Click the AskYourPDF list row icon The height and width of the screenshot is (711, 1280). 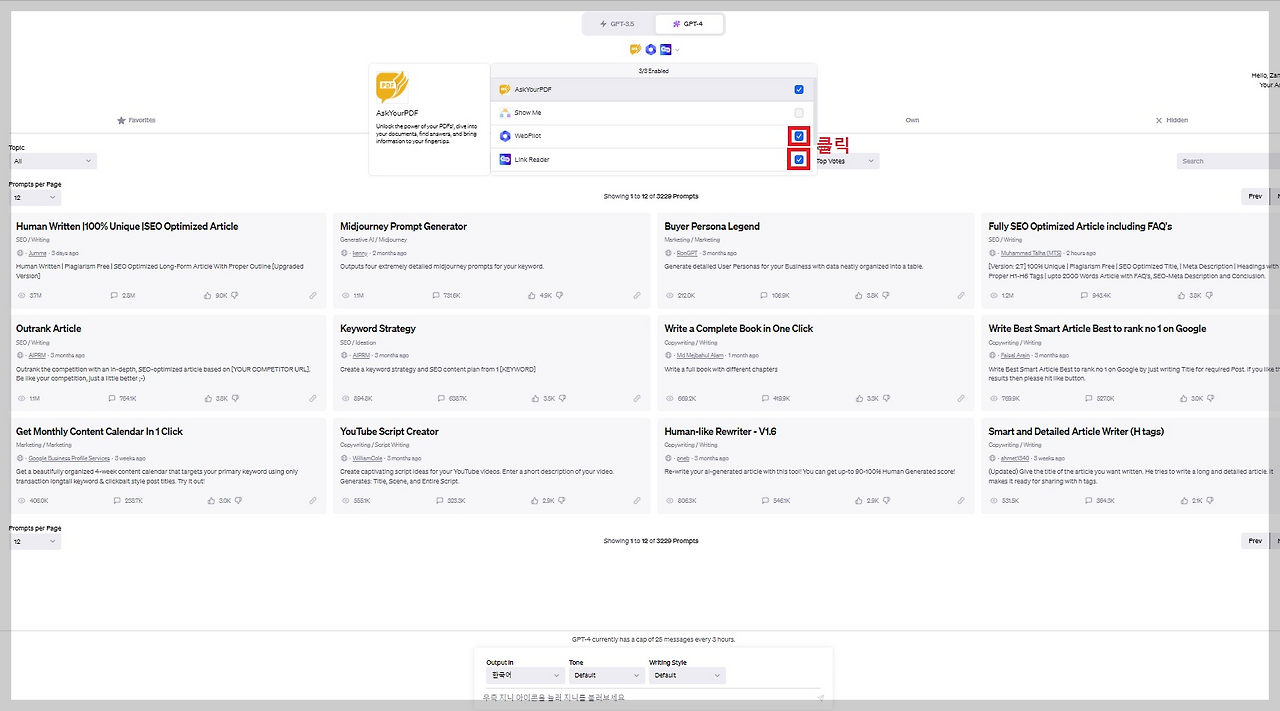point(505,90)
